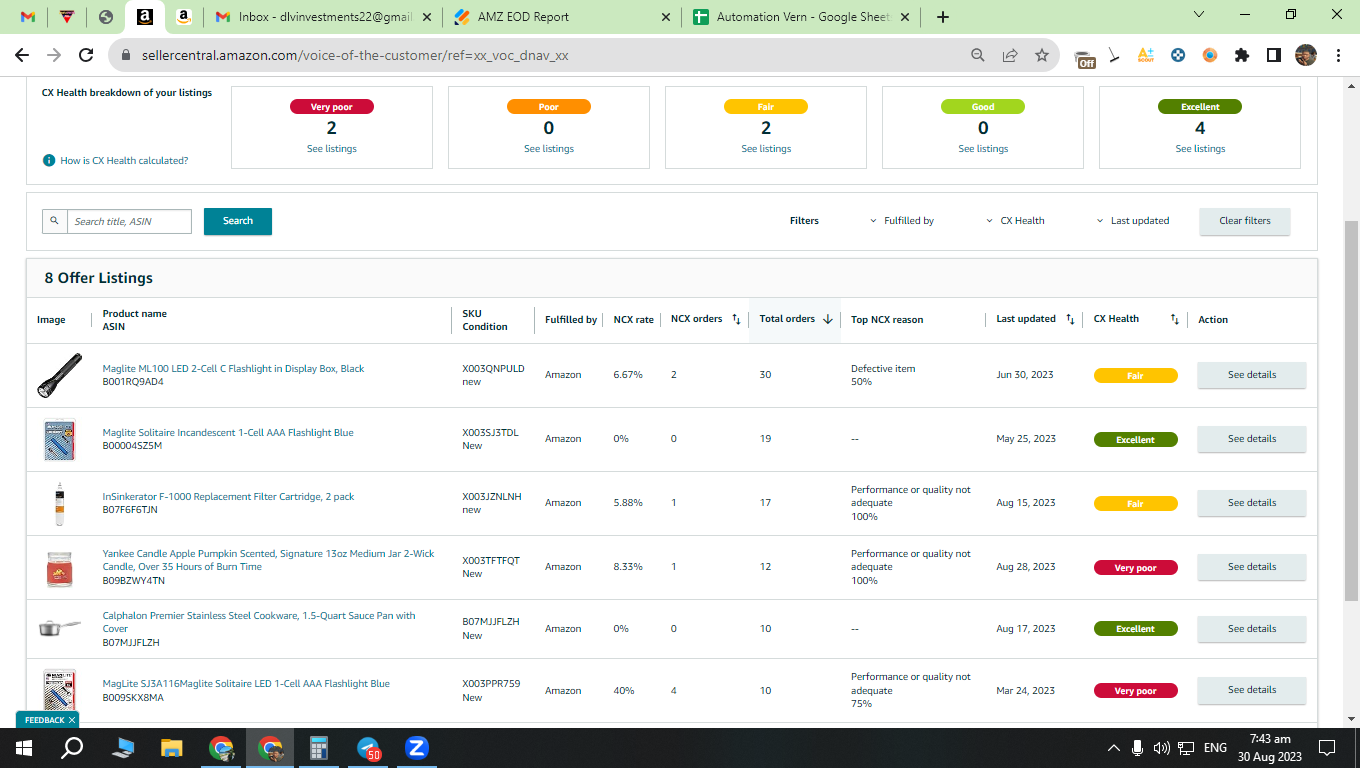Open the Chrome profile avatar
This screenshot has width=1360, height=768.
click(x=1305, y=55)
